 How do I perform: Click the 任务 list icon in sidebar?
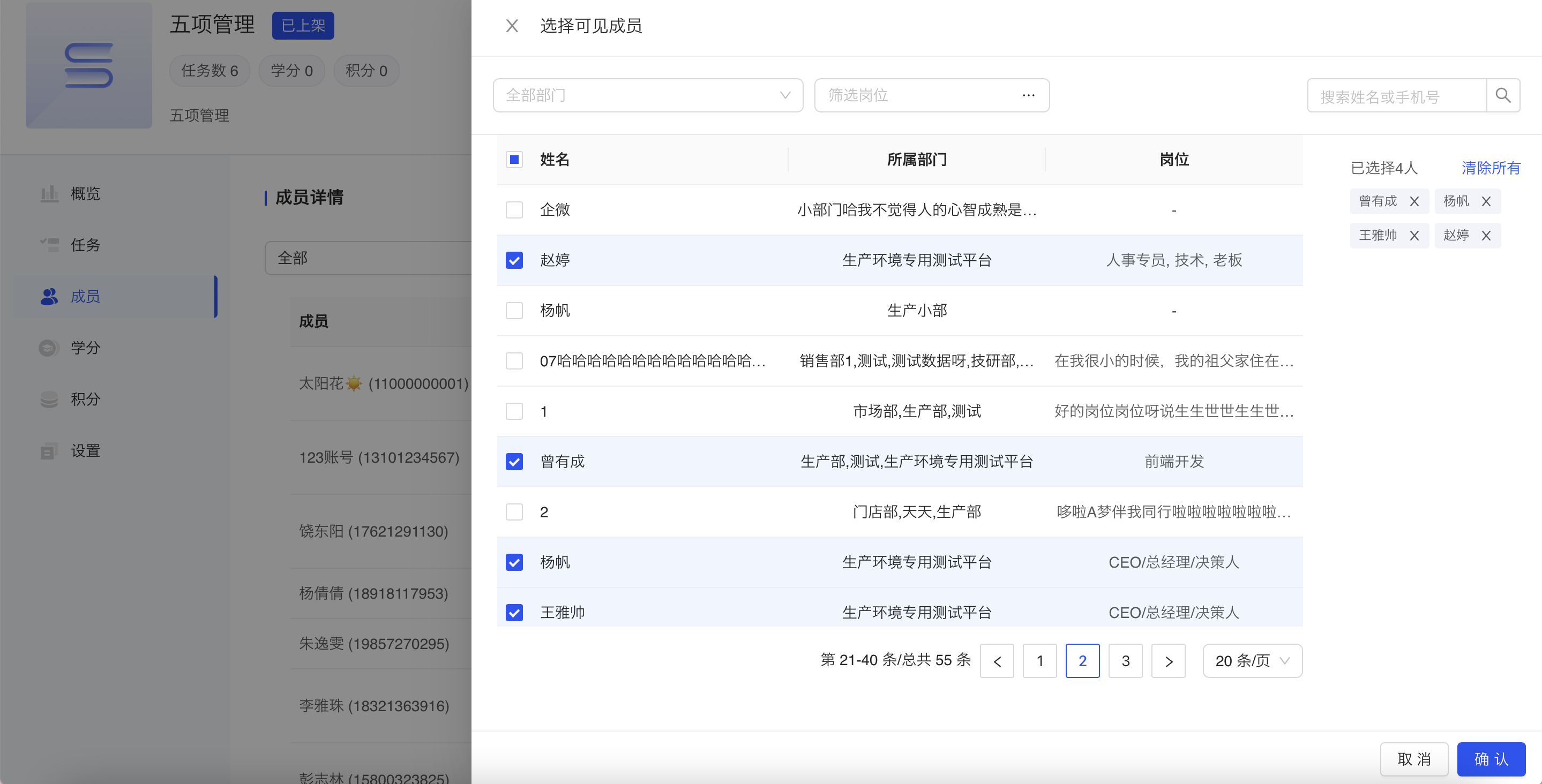49,245
